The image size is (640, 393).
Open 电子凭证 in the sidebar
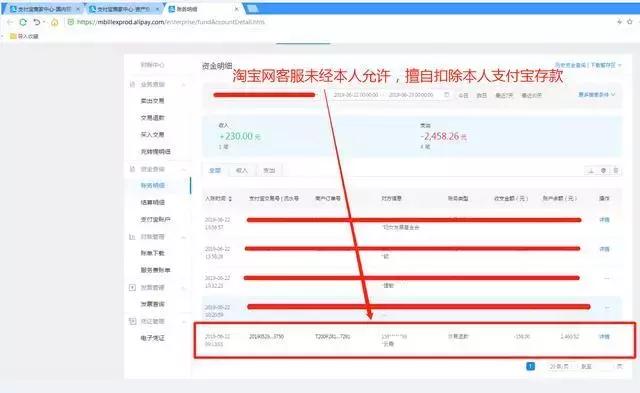click(x=153, y=338)
